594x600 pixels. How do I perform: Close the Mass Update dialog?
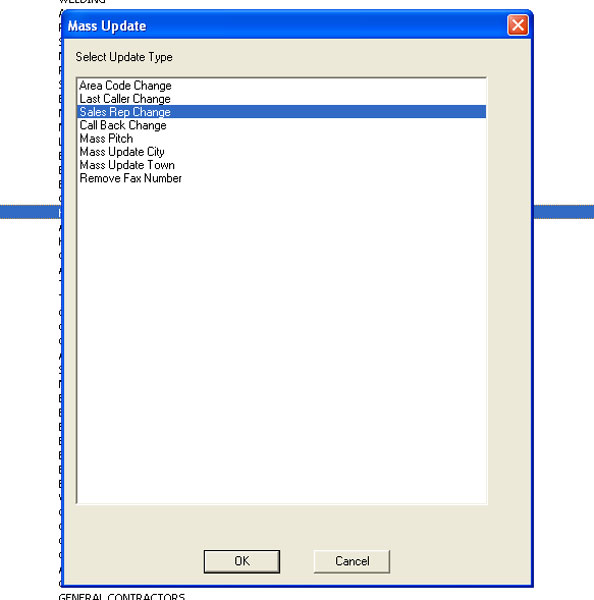[x=518, y=25]
